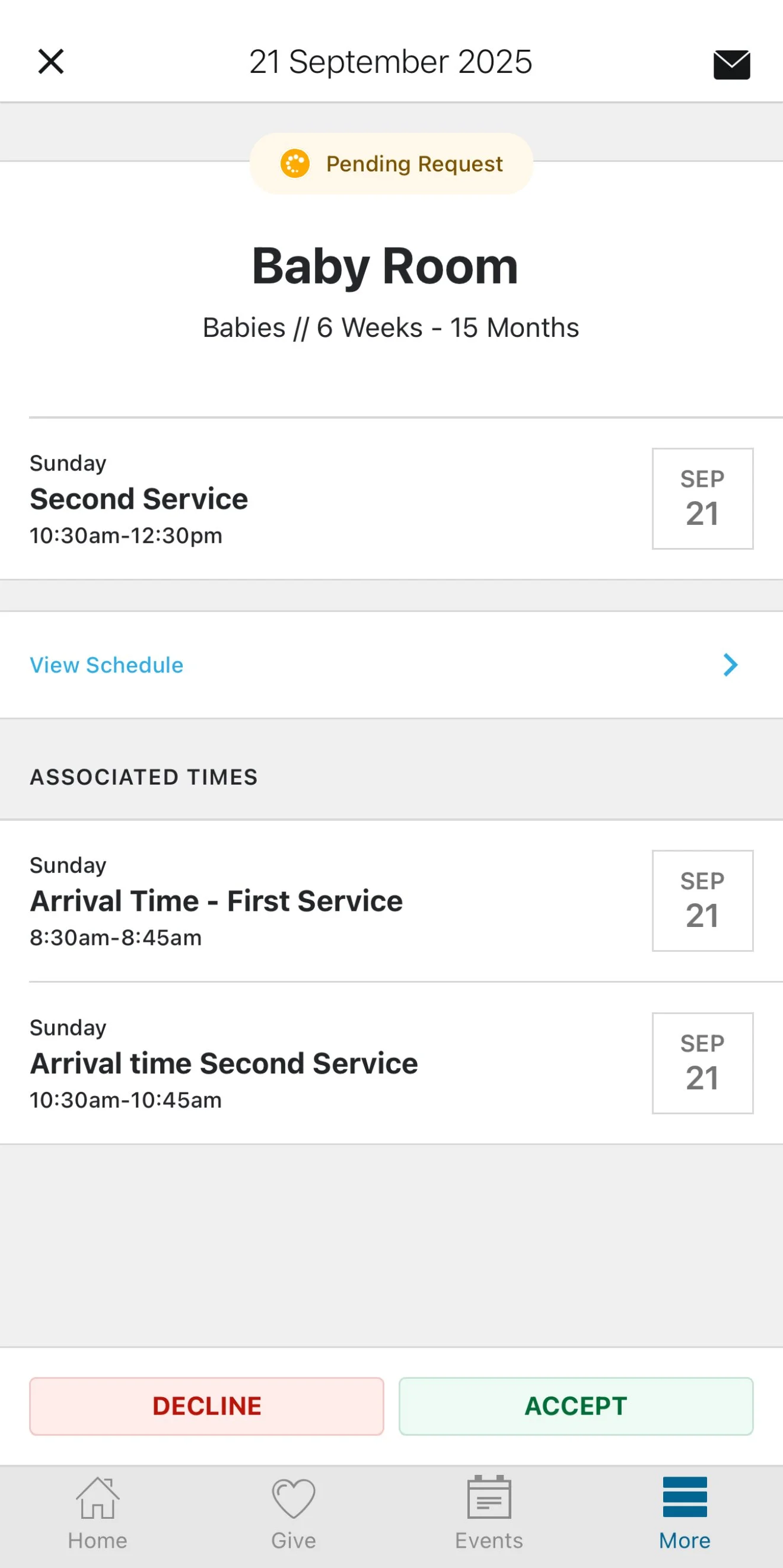Open the View Schedule link

point(107,665)
